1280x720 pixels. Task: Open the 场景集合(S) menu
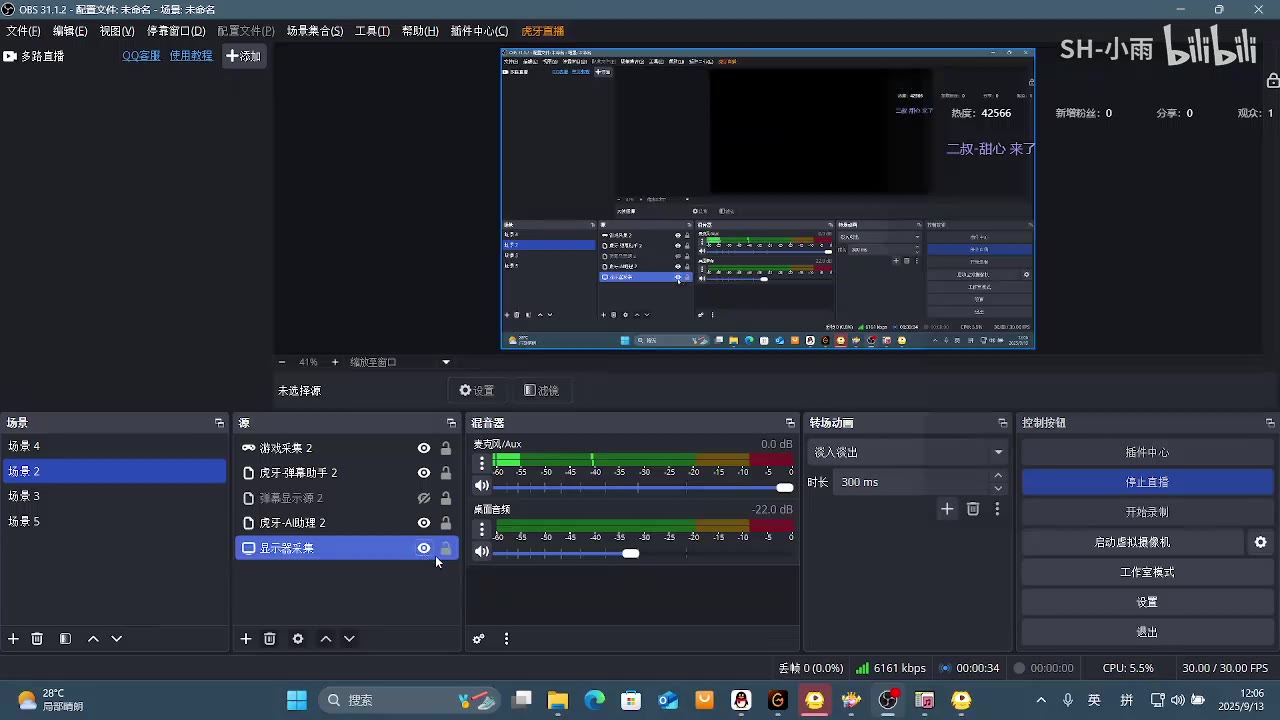point(315,31)
